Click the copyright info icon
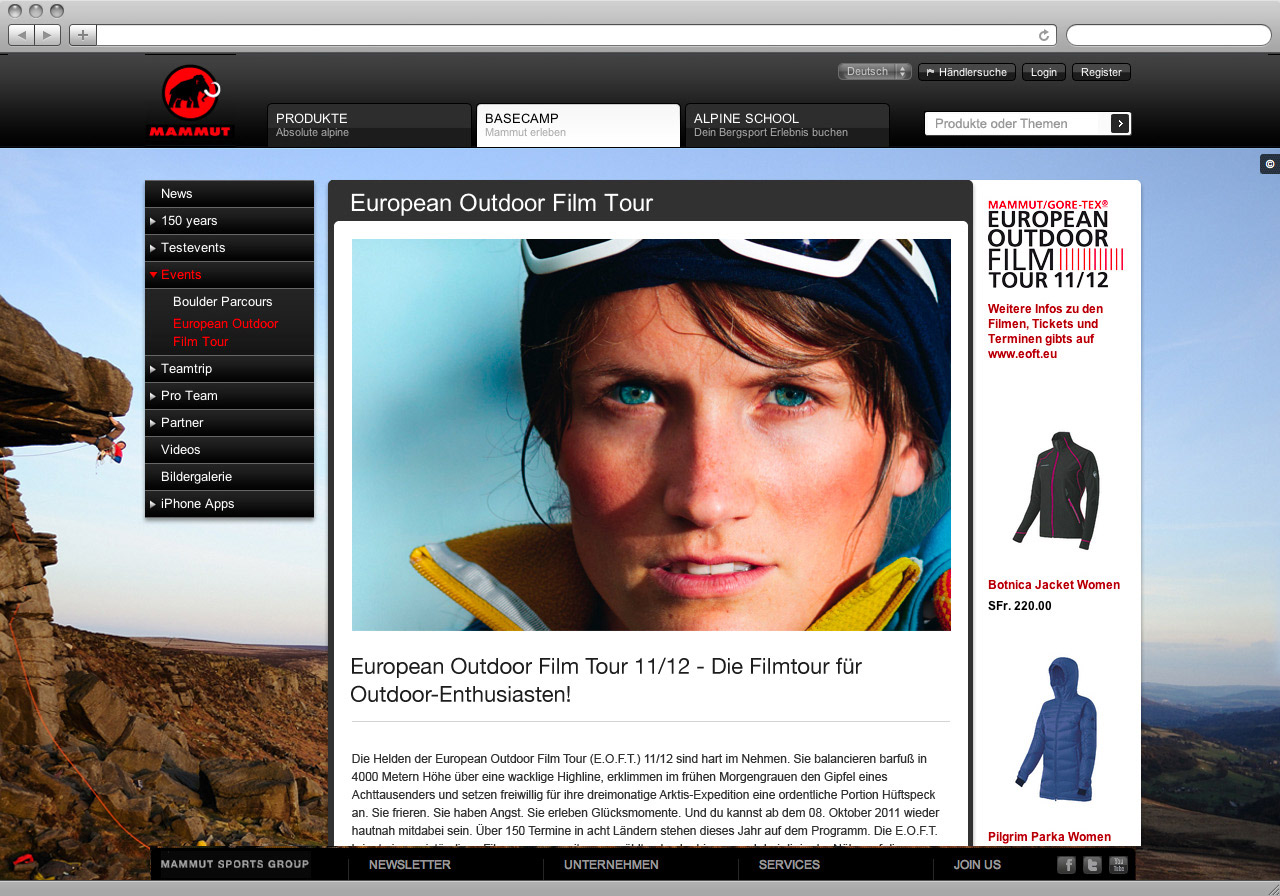Screen dimensions: 1280x896 (x=1270, y=164)
